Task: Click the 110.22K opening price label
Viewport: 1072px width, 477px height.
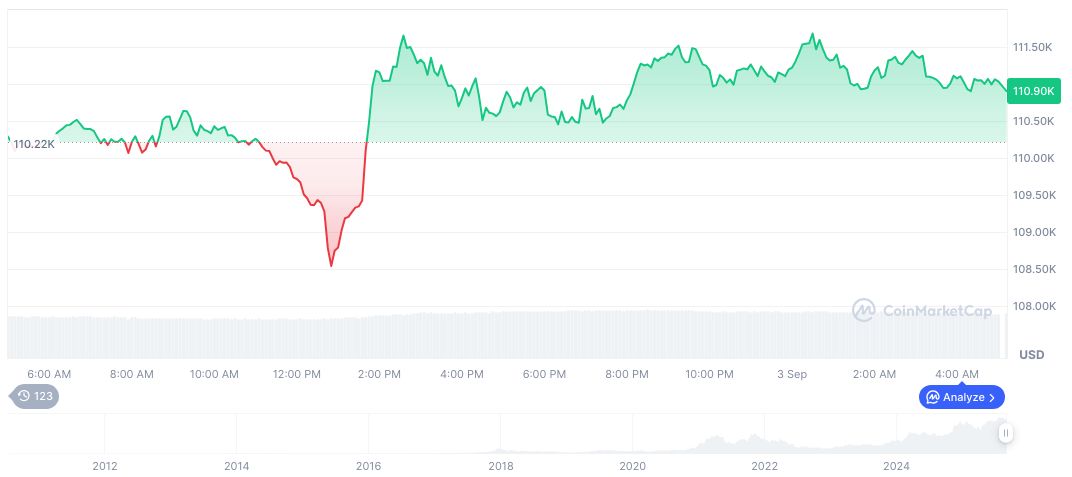Action: tap(34, 144)
